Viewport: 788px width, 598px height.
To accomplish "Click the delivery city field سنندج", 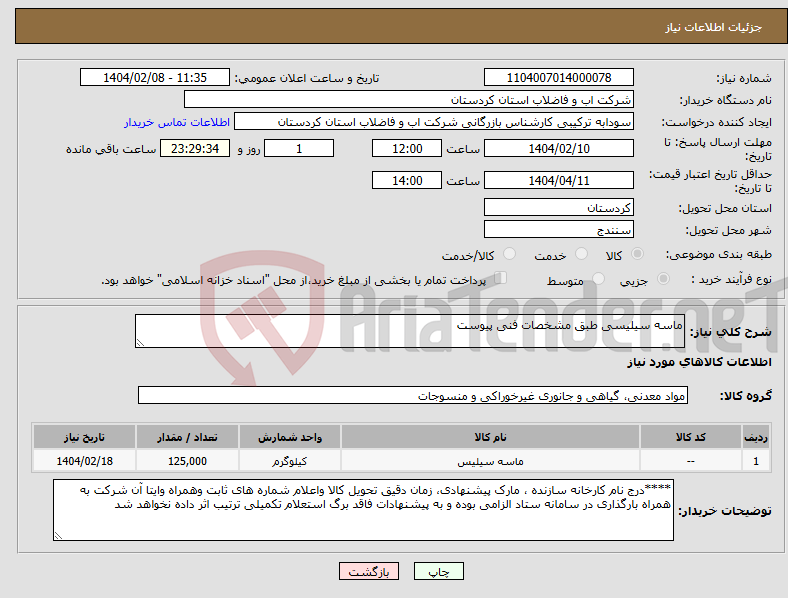I will (x=559, y=229).
